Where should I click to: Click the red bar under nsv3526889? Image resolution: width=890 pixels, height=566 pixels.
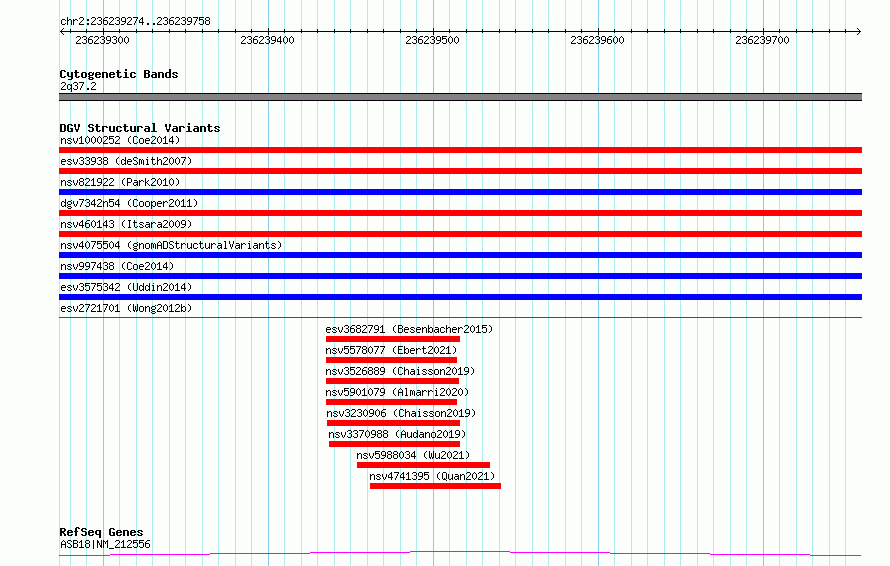(392, 381)
